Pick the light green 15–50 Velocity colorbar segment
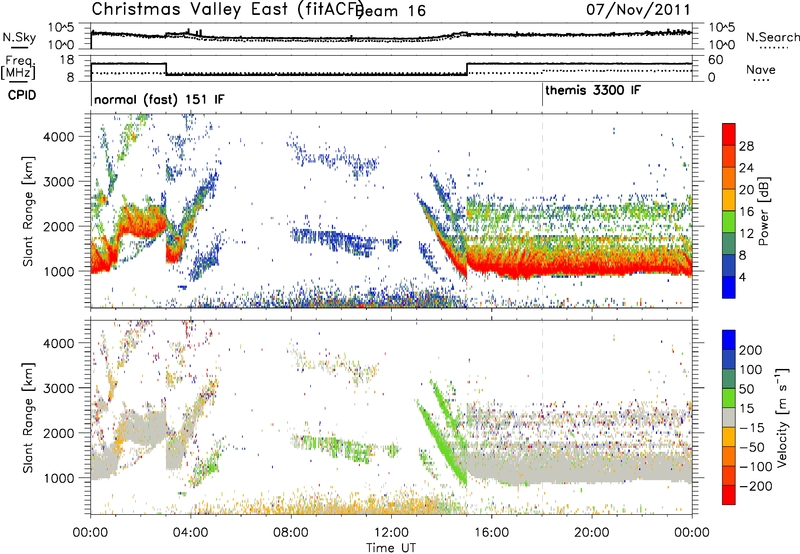The image size is (800, 554). 729,398
